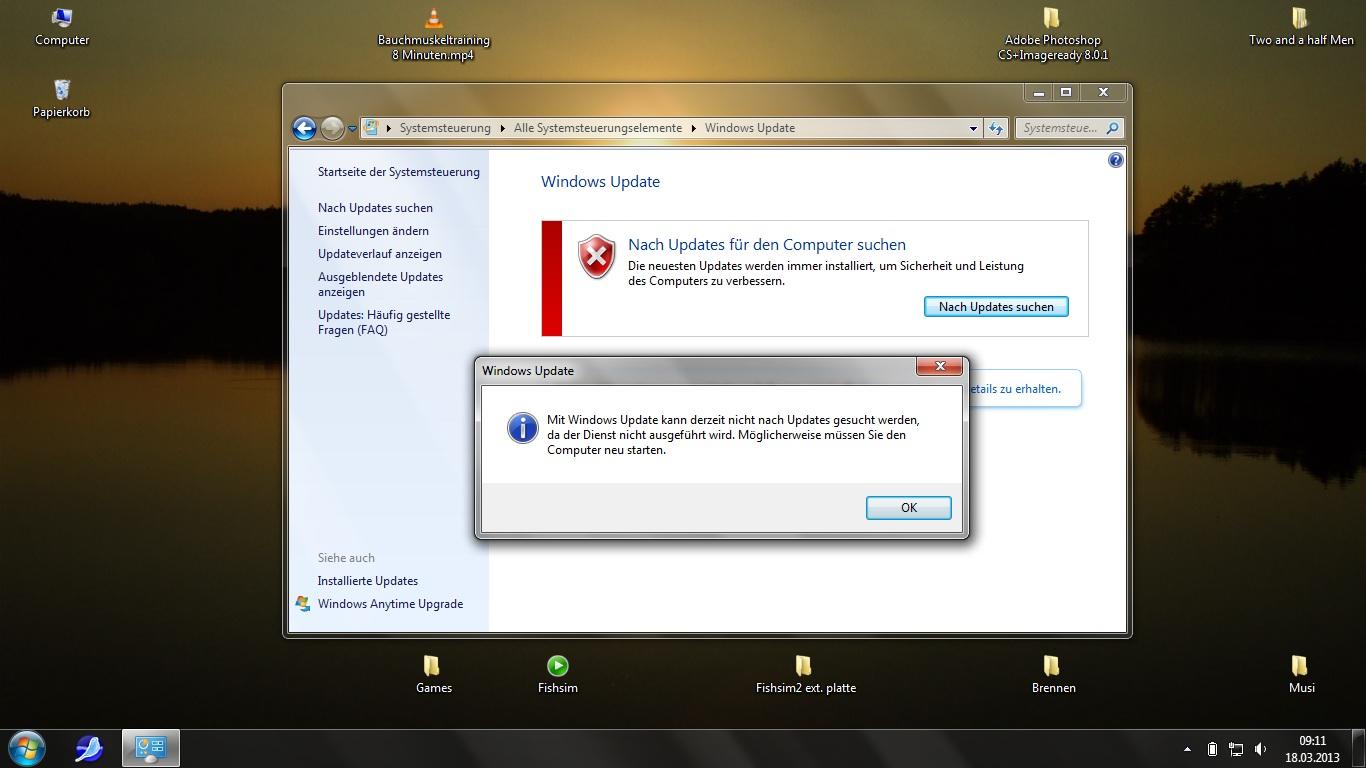Open the Windows Start menu
The image size is (1366, 768).
tap(25, 748)
